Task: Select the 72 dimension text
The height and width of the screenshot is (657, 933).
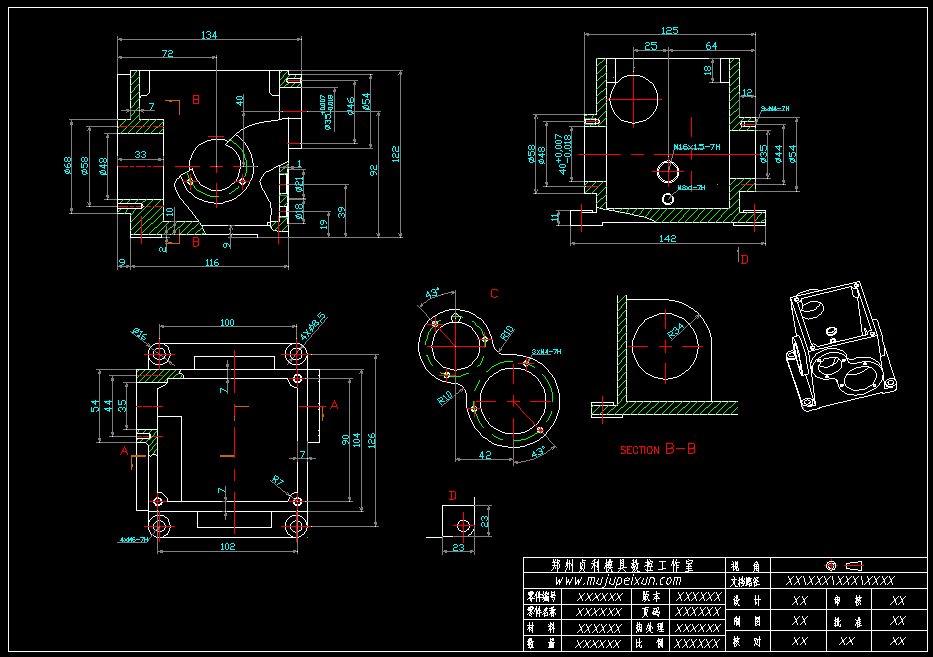Action: pyautogui.click(x=168, y=54)
